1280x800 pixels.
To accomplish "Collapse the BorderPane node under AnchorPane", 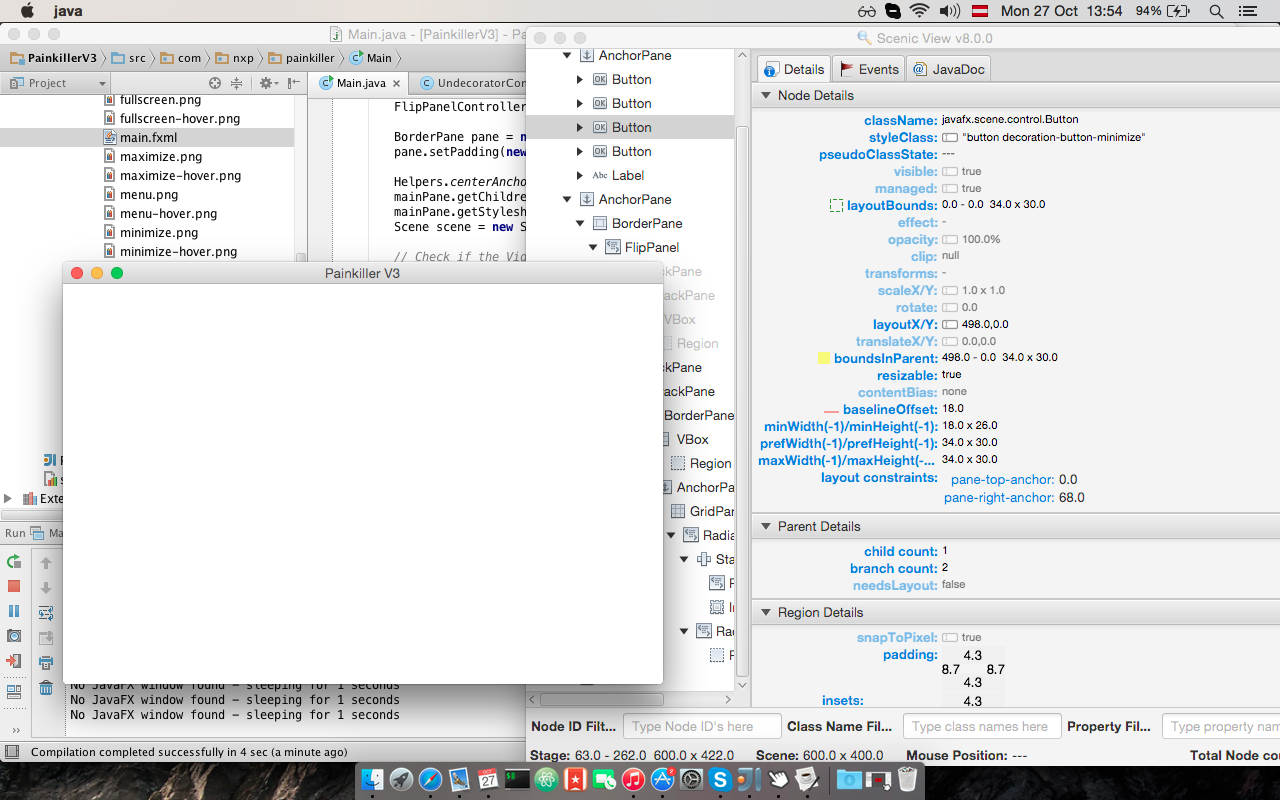I will point(580,223).
